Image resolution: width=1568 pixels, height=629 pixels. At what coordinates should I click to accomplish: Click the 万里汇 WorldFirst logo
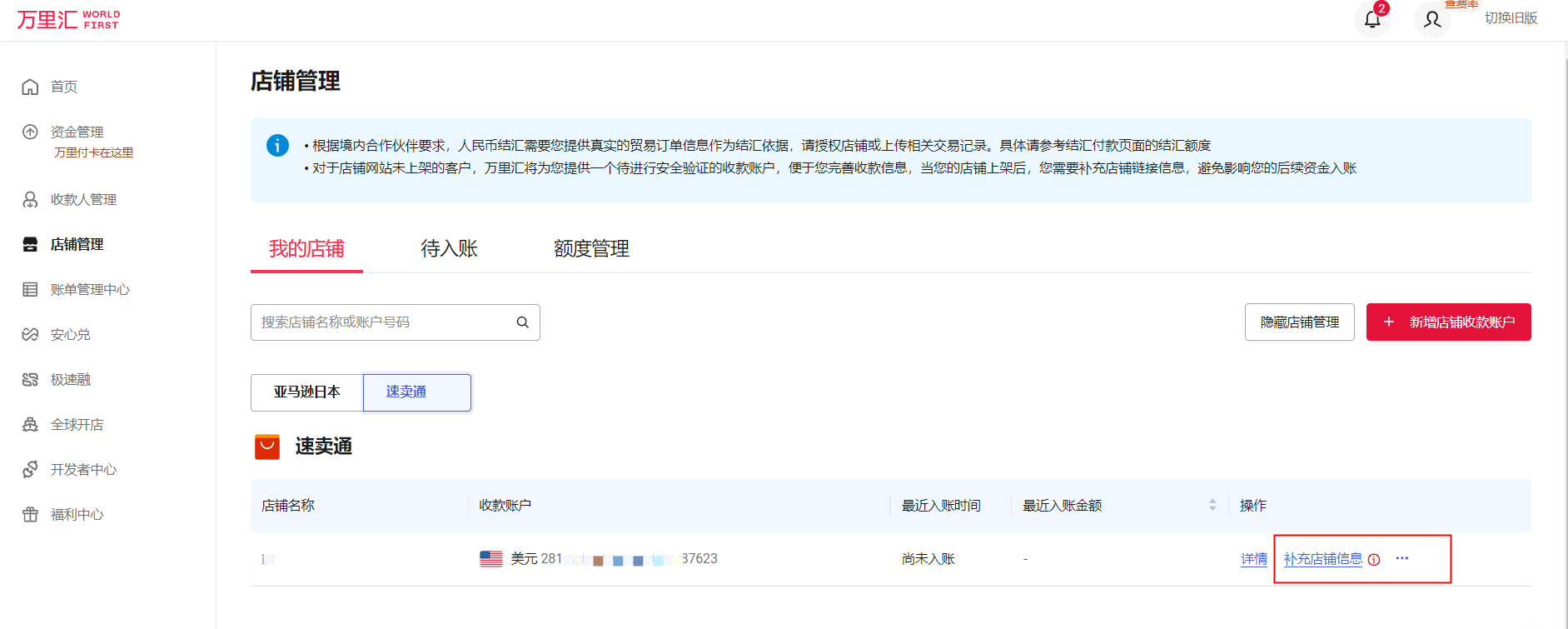click(x=68, y=19)
